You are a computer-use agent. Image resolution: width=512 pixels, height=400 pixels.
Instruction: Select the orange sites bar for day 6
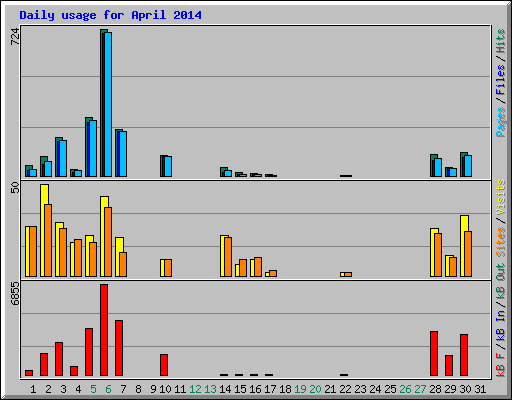tap(108, 242)
